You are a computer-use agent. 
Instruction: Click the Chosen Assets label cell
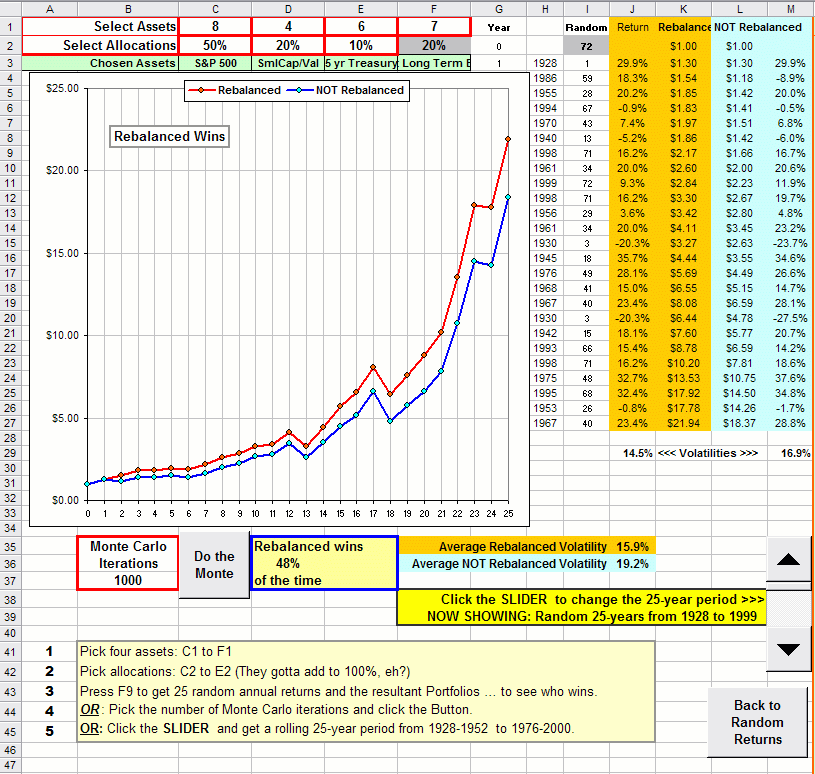coord(100,63)
